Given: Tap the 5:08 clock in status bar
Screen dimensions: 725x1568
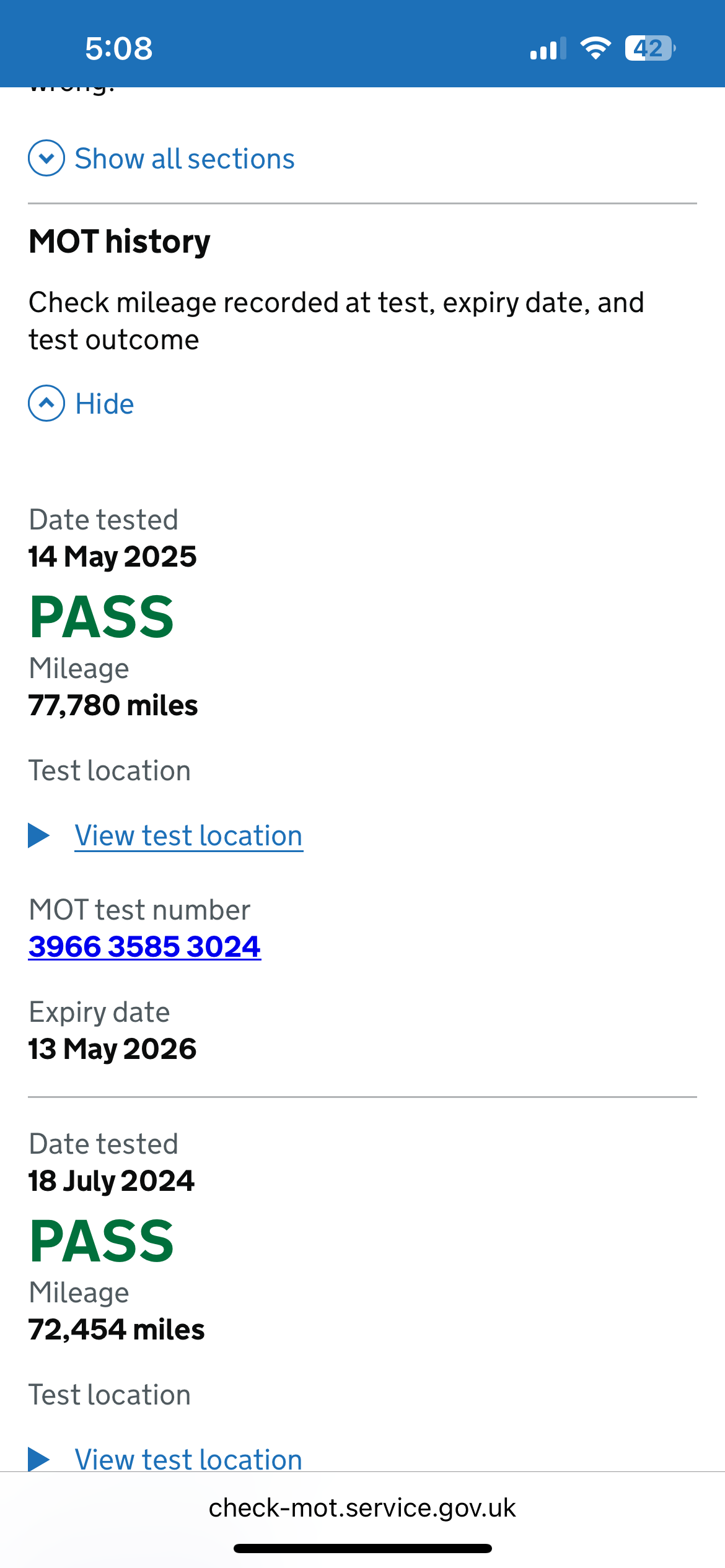Looking at the screenshot, I should tap(119, 48).
